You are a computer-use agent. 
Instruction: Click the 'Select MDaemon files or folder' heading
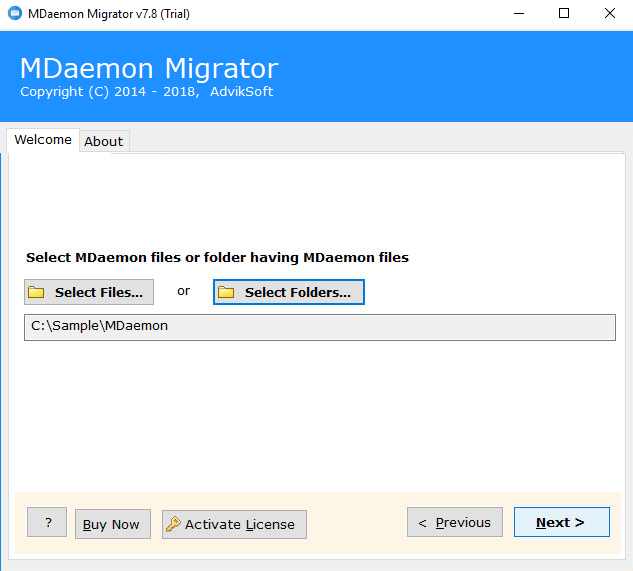tap(217, 257)
